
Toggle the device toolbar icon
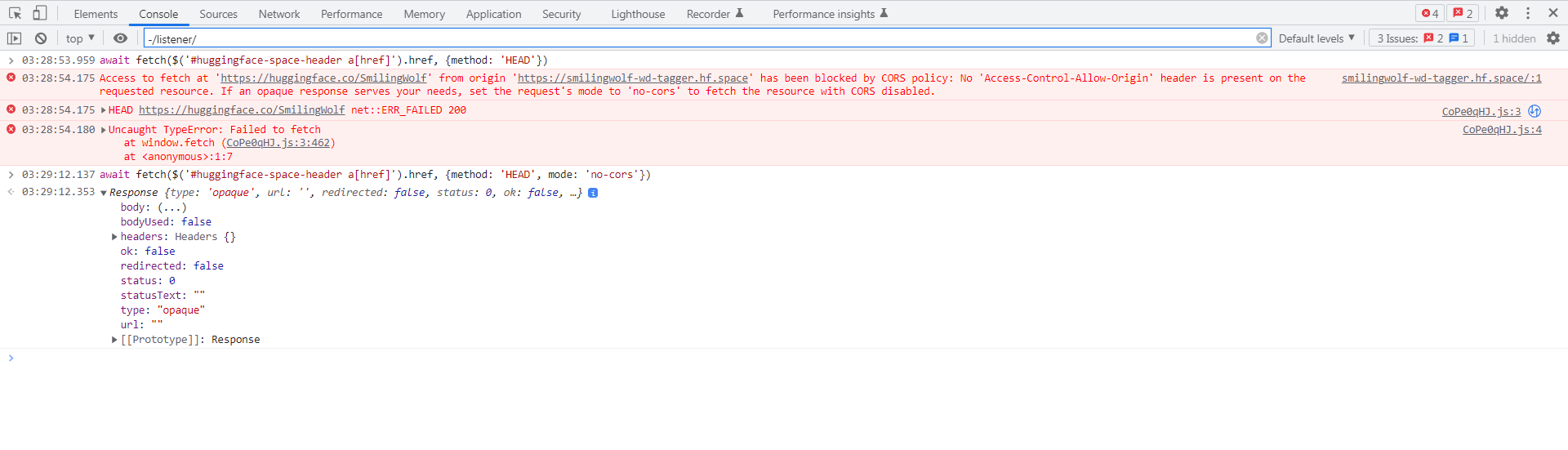click(x=39, y=13)
